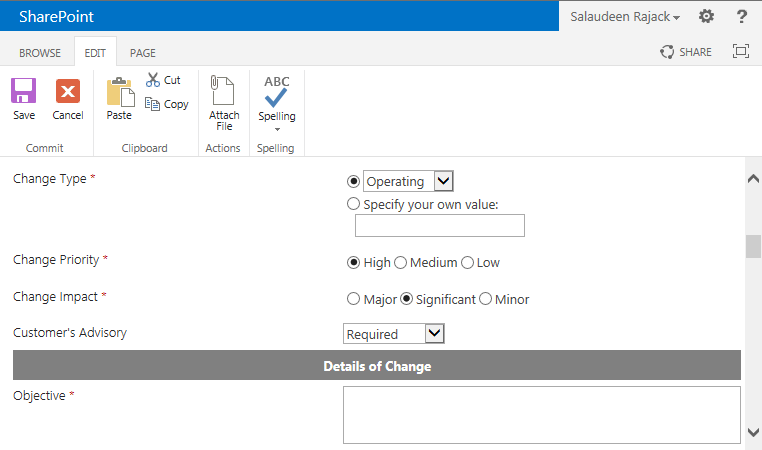This screenshot has height=450, width=762.
Task: Click inside the Objective text box
Action: coord(542,415)
